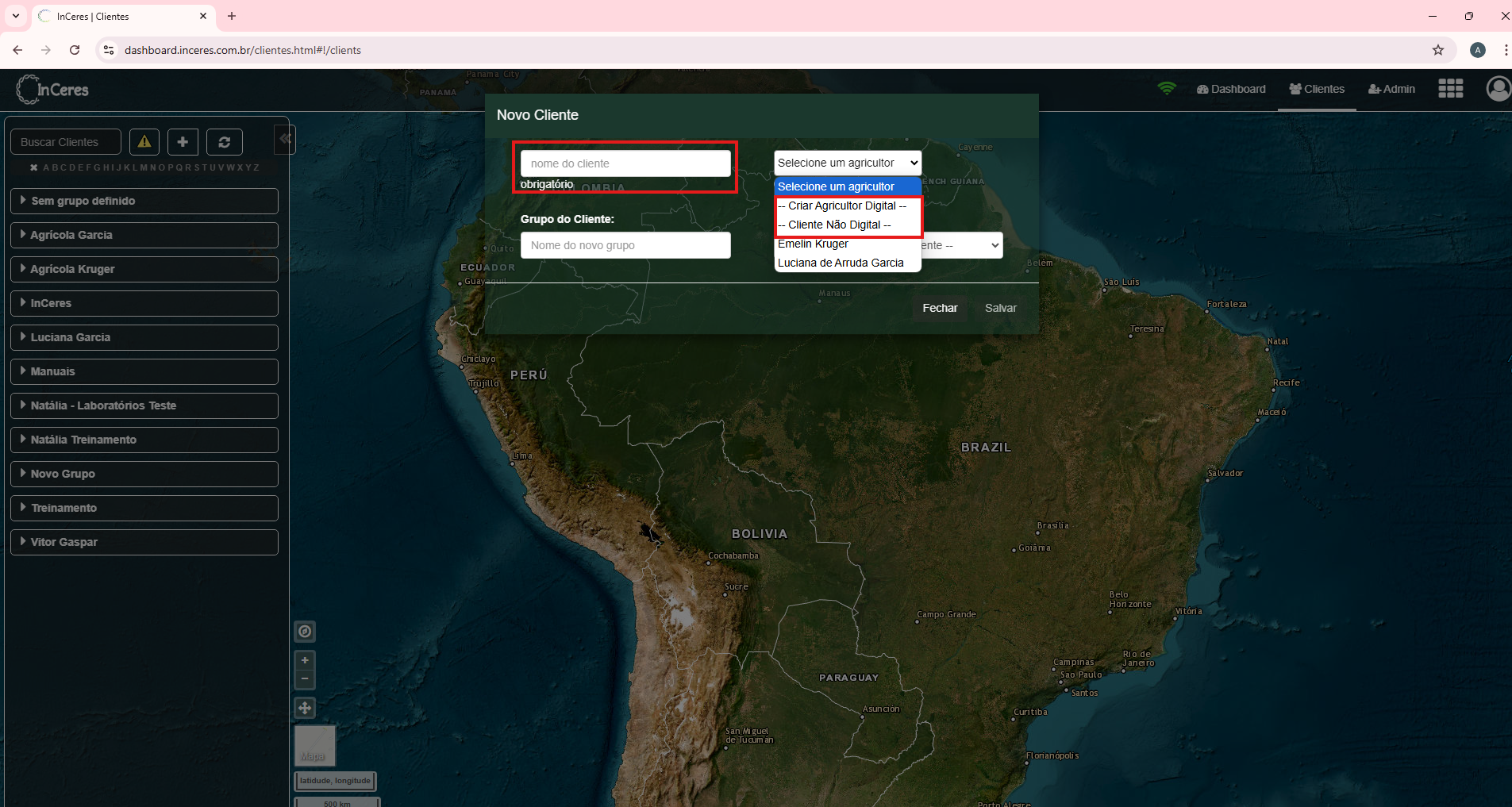Image resolution: width=1512 pixels, height=807 pixels.
Task: Filter clients by letter A
Action: tap(46, 167)
